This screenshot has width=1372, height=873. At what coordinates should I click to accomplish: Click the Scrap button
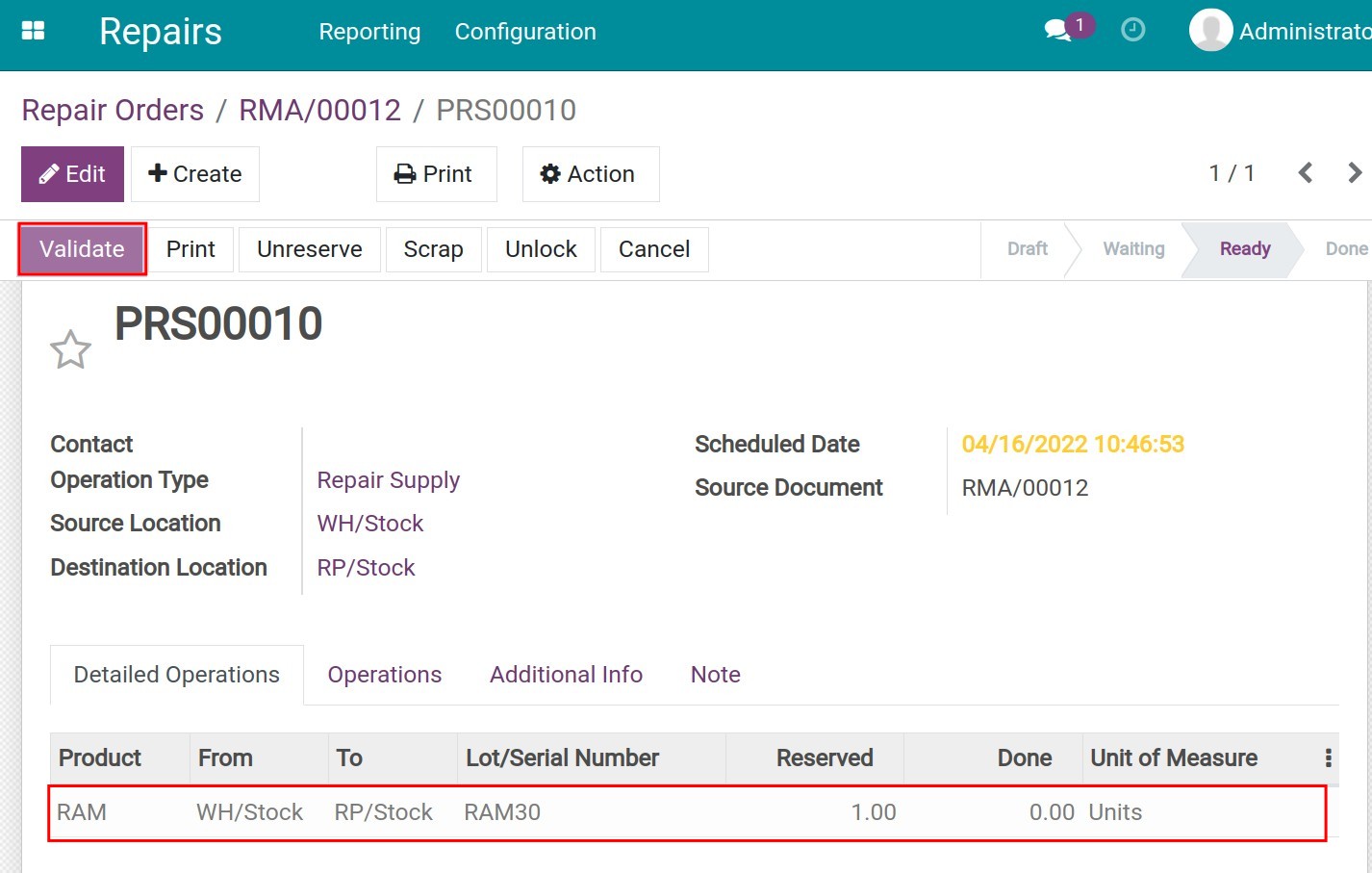(433, 249)
